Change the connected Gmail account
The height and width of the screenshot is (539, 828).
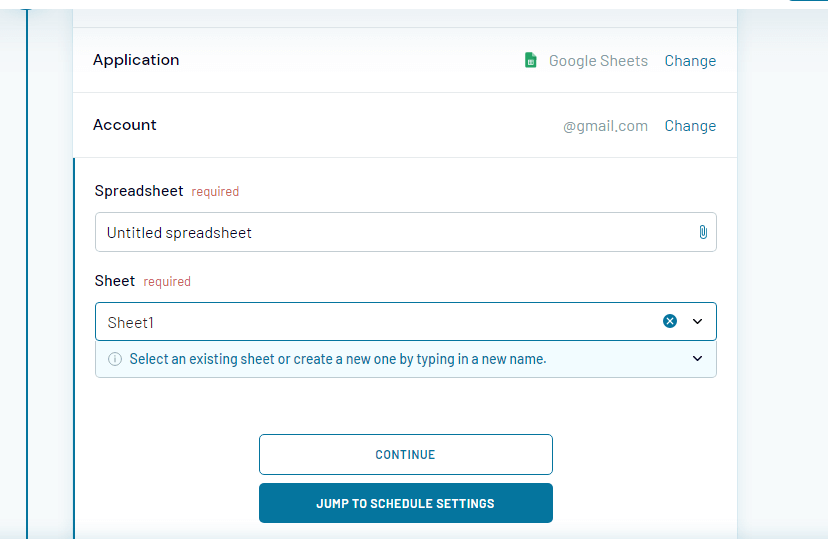coord(690,126)
